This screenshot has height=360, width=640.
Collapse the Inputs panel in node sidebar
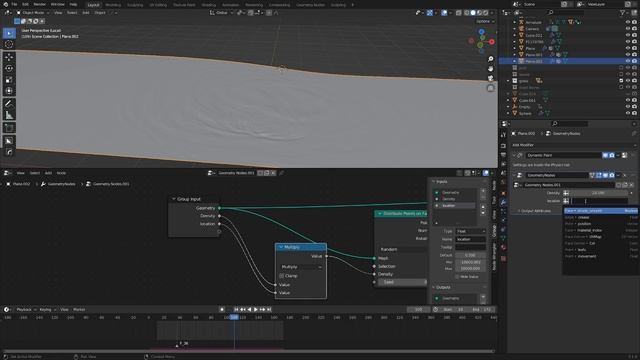coord(433,182)
